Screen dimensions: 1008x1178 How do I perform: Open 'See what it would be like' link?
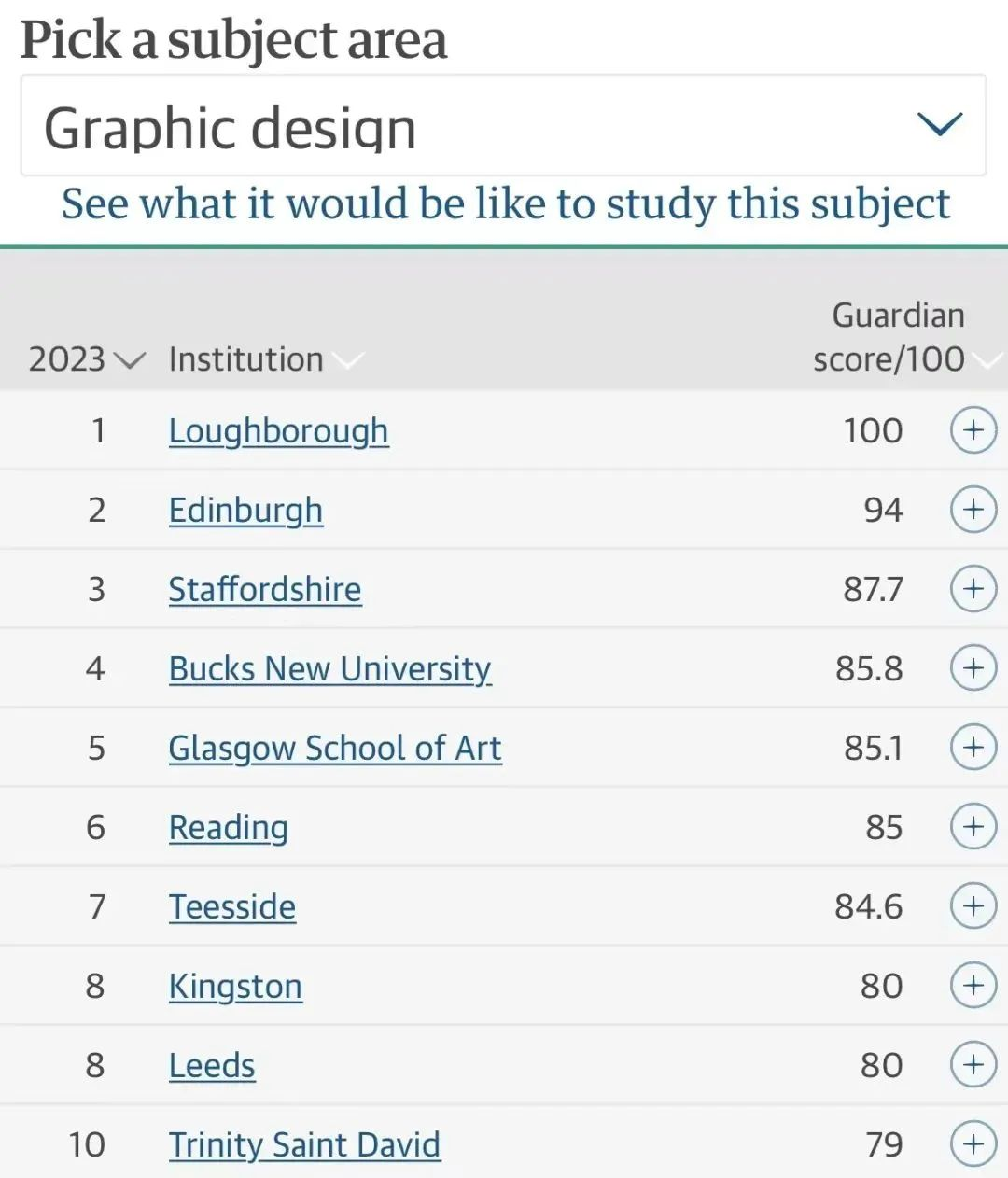(x=505, y=203)
